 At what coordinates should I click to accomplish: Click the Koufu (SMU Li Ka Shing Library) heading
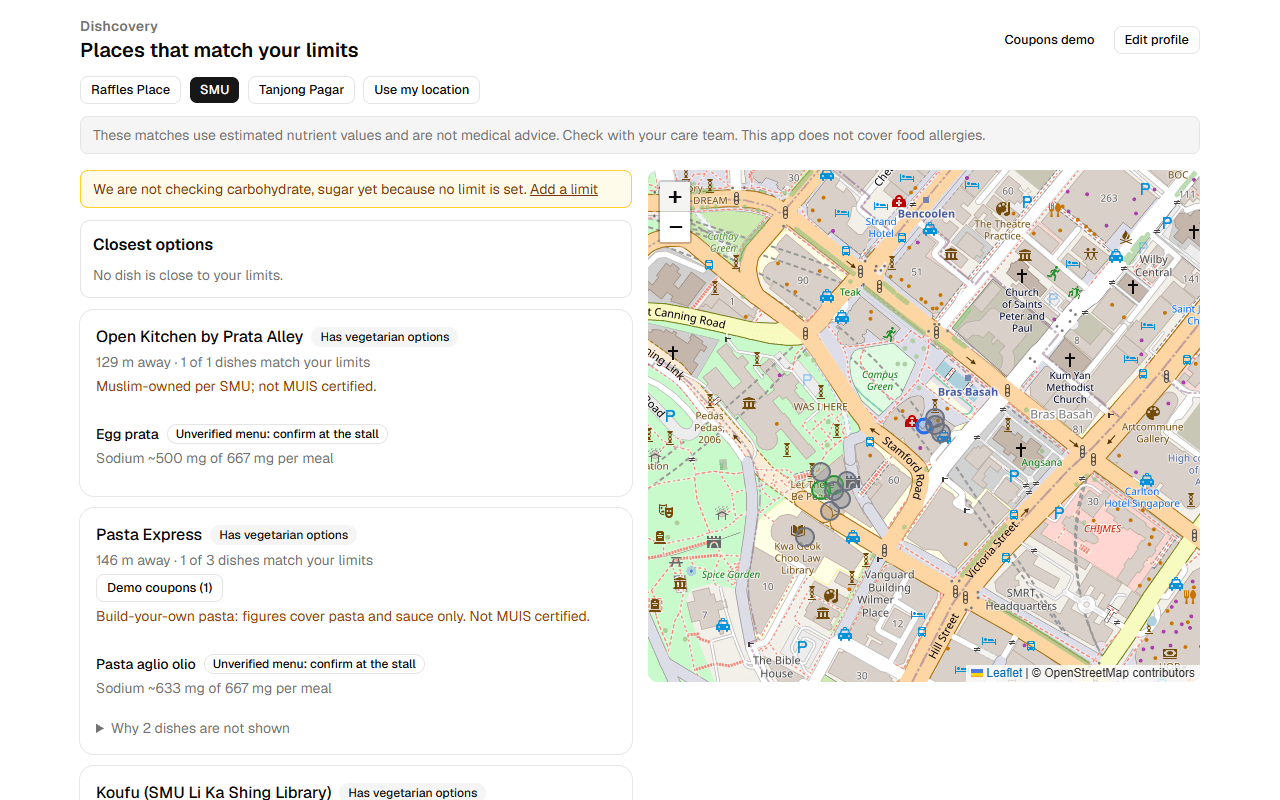click(x=213, y=792)
